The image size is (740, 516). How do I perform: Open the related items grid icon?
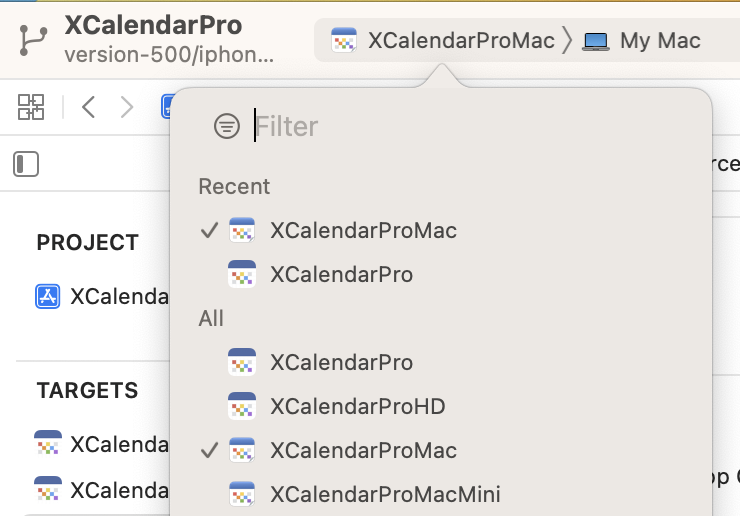(x=31, y=106)
